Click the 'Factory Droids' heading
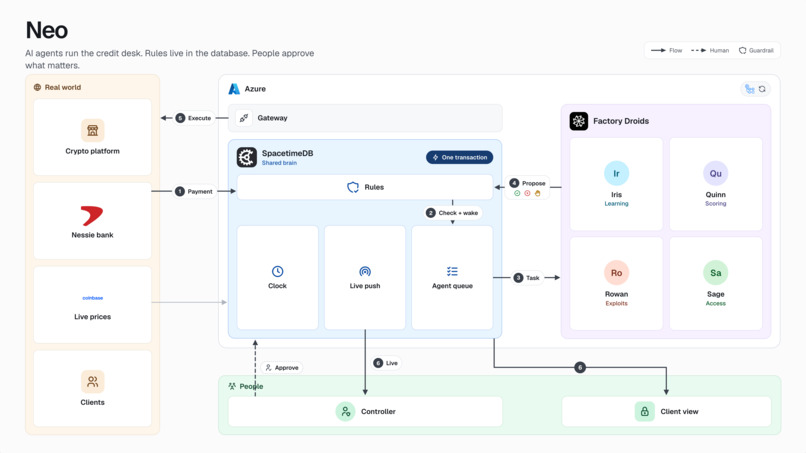Viewport: 806px width, 453px height. click(x=621, y=121)
